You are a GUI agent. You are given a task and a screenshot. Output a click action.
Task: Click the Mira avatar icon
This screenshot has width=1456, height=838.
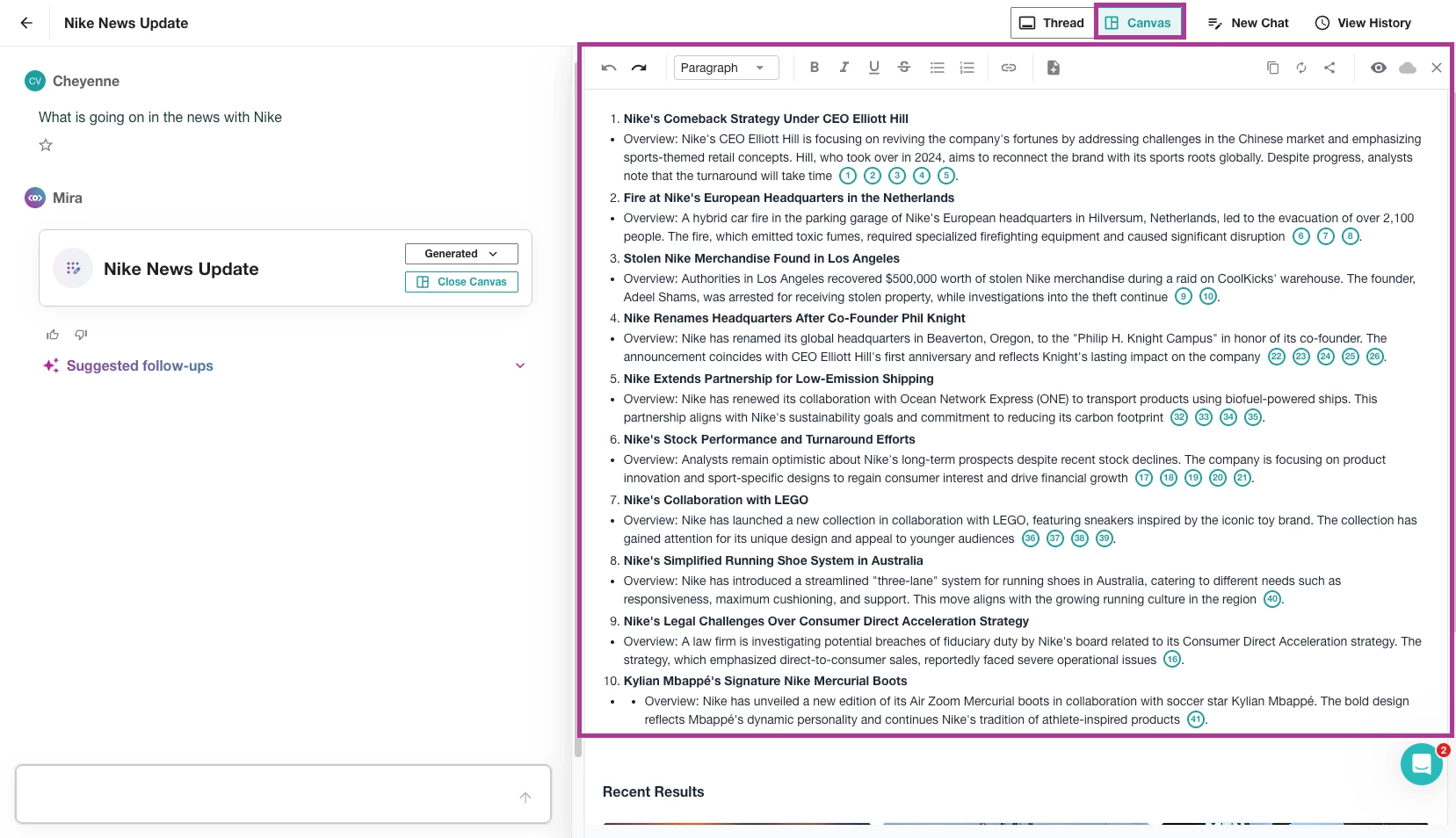[x=35, y=198]
